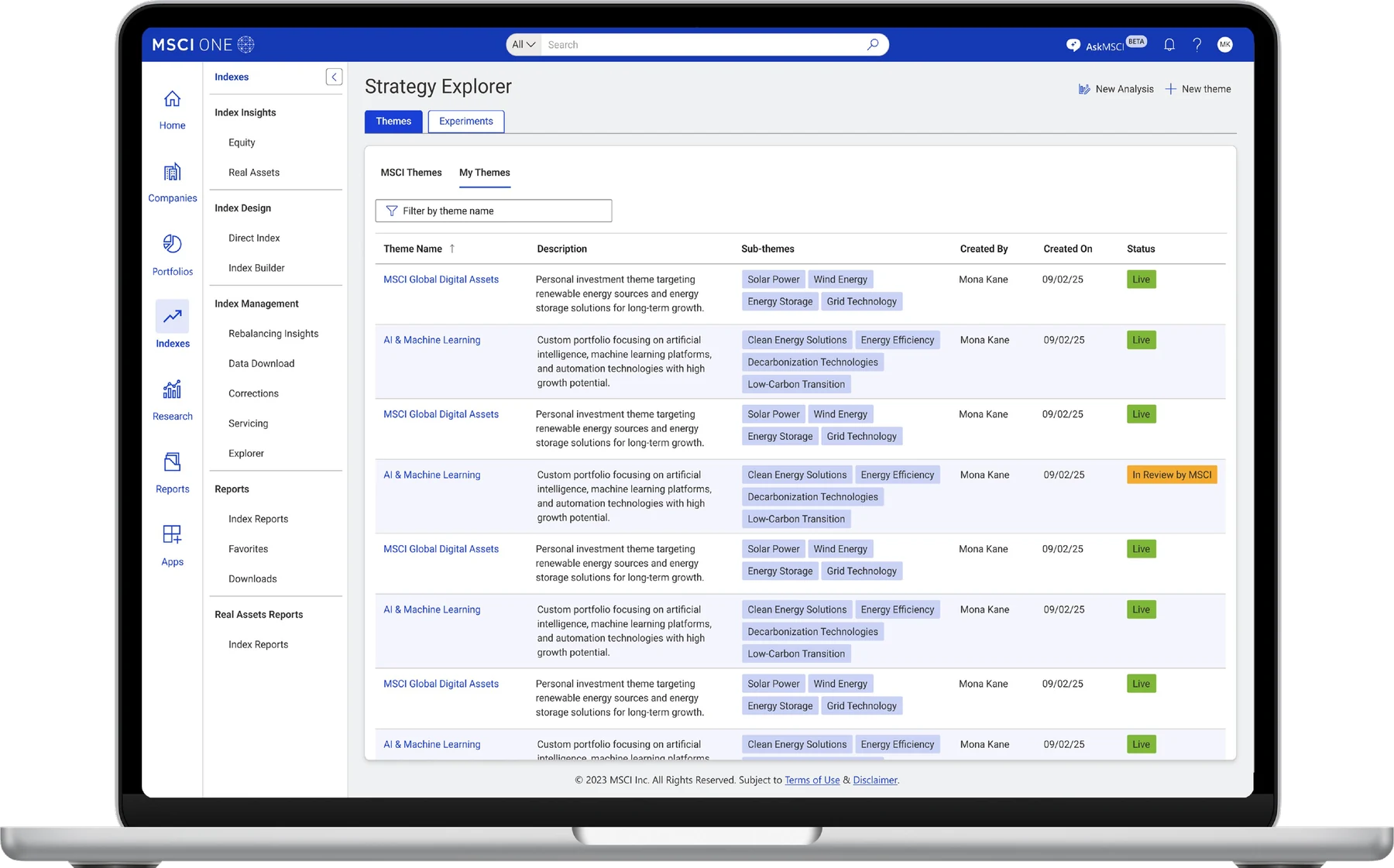Click the search magnifier icon

[873, 45]
